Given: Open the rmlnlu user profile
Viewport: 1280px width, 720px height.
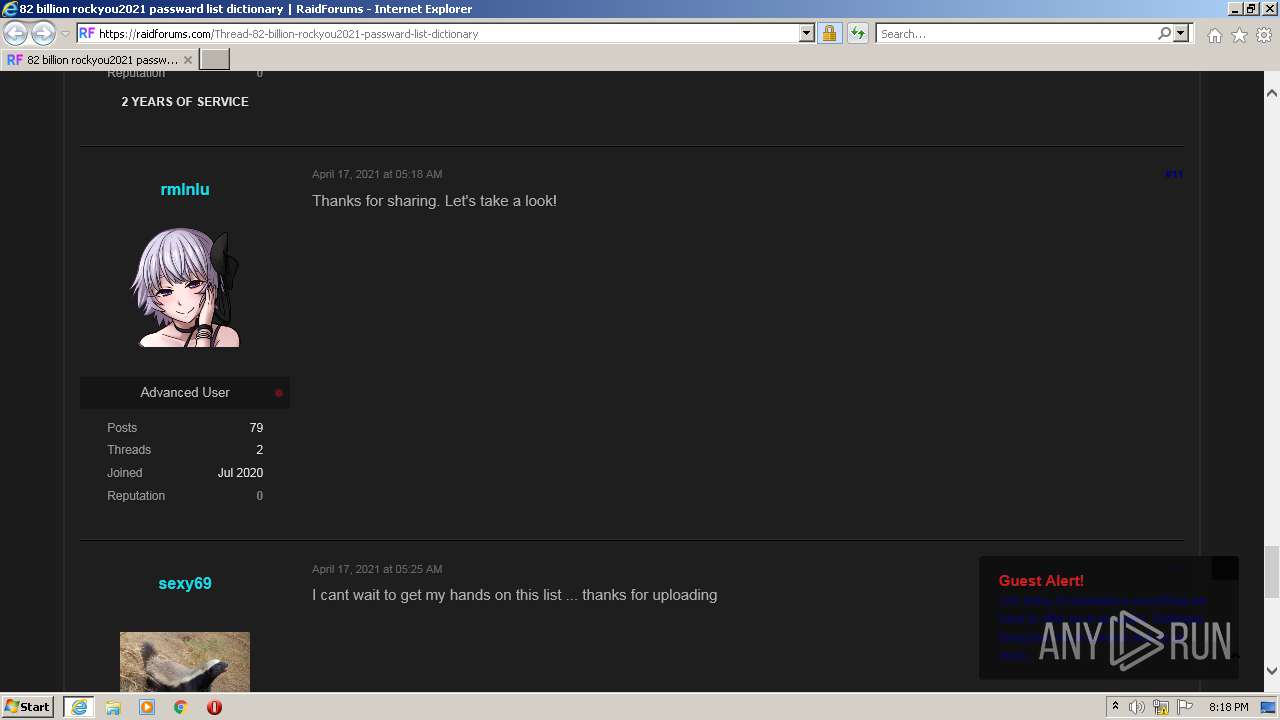Looking at the screenshot, I should tap(185, 189).
